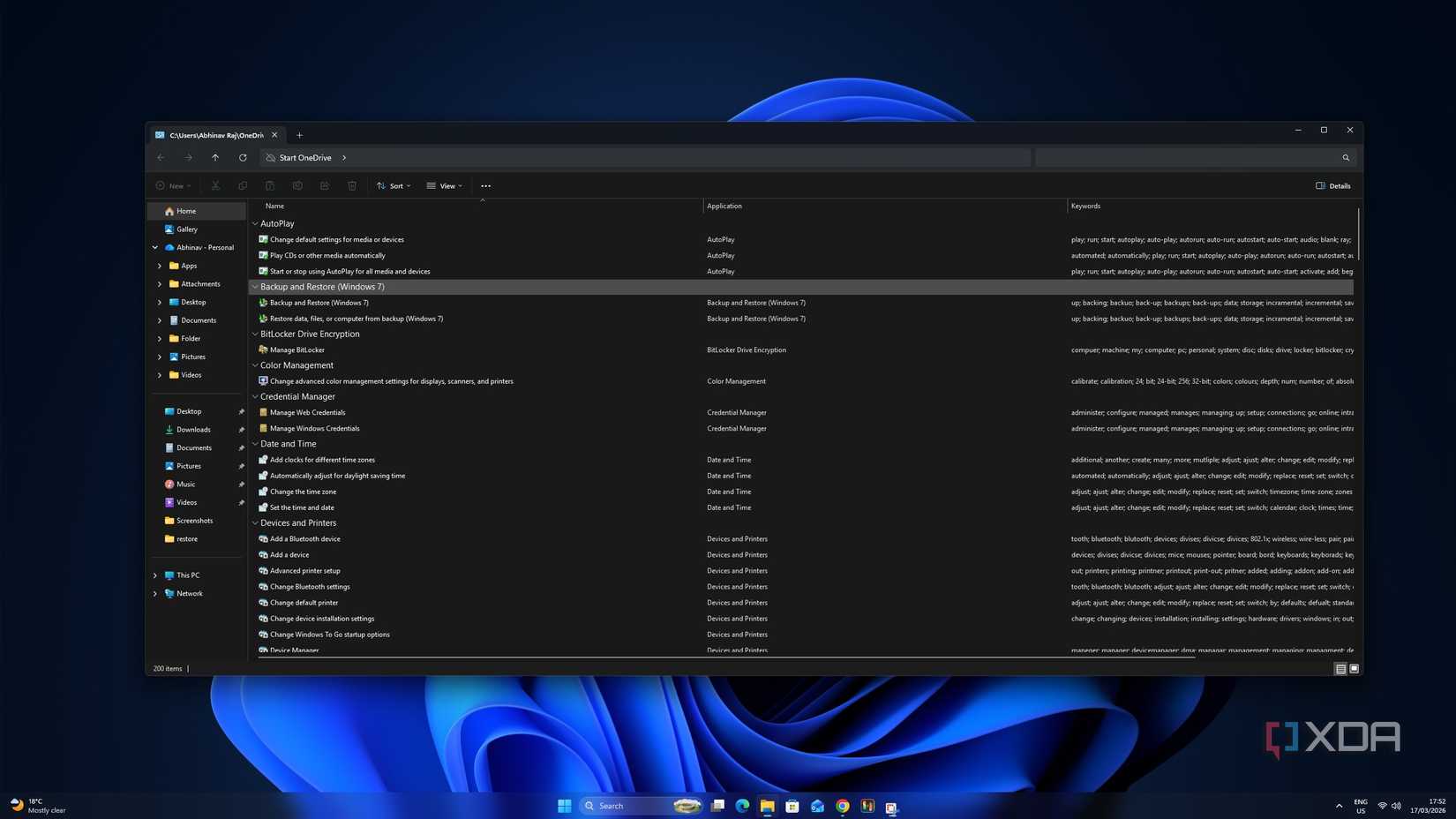The width and height of the screenshot is (1456, 819).
Task: Open the Sort dropdown
Action: point(394,186)
